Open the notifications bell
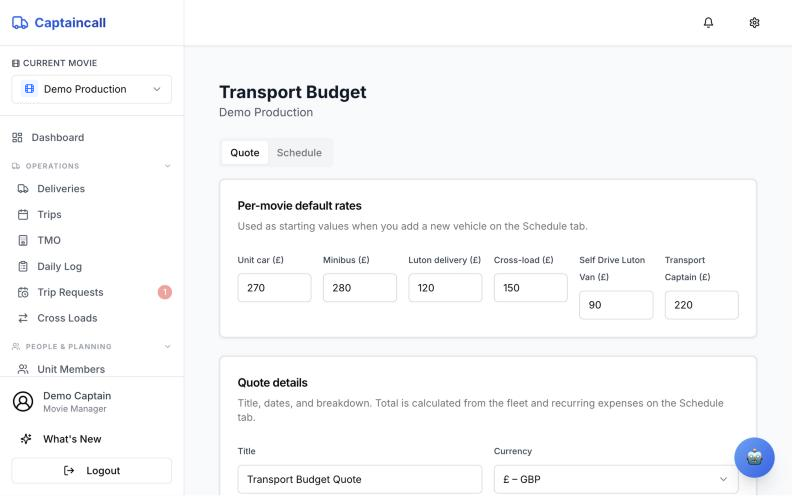This screenshot has height=500, width=800. click(708, 22)
